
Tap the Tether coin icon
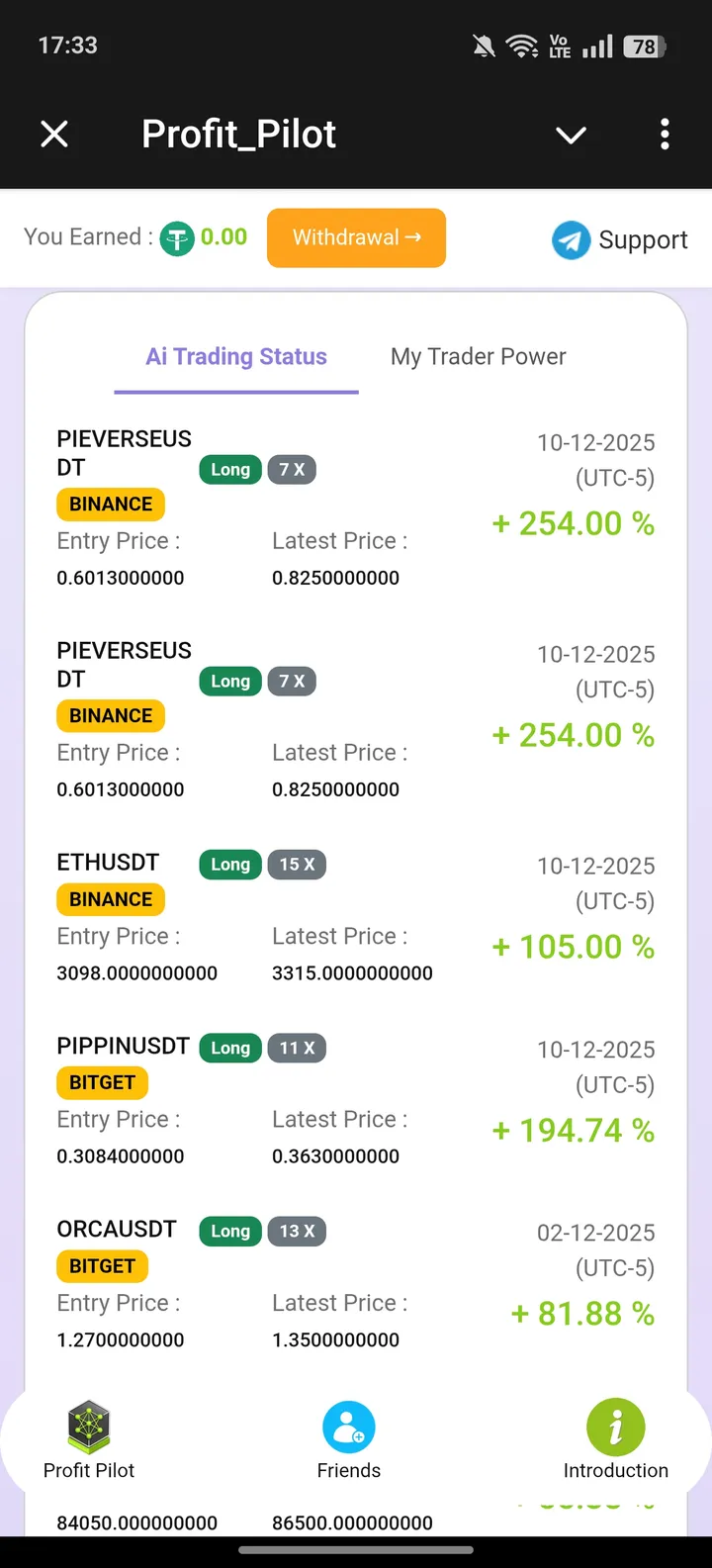(x=177, y=237)
